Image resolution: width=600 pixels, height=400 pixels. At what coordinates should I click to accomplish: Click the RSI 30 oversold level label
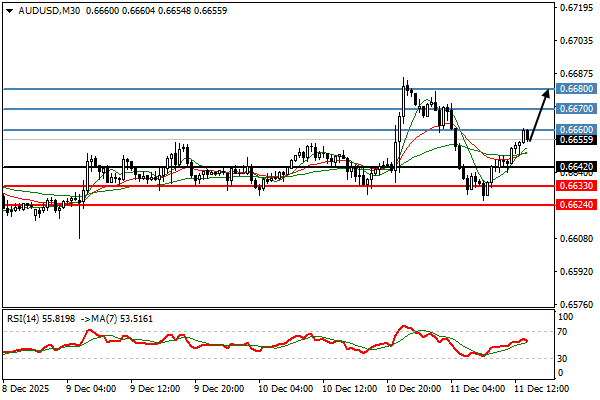564,358
